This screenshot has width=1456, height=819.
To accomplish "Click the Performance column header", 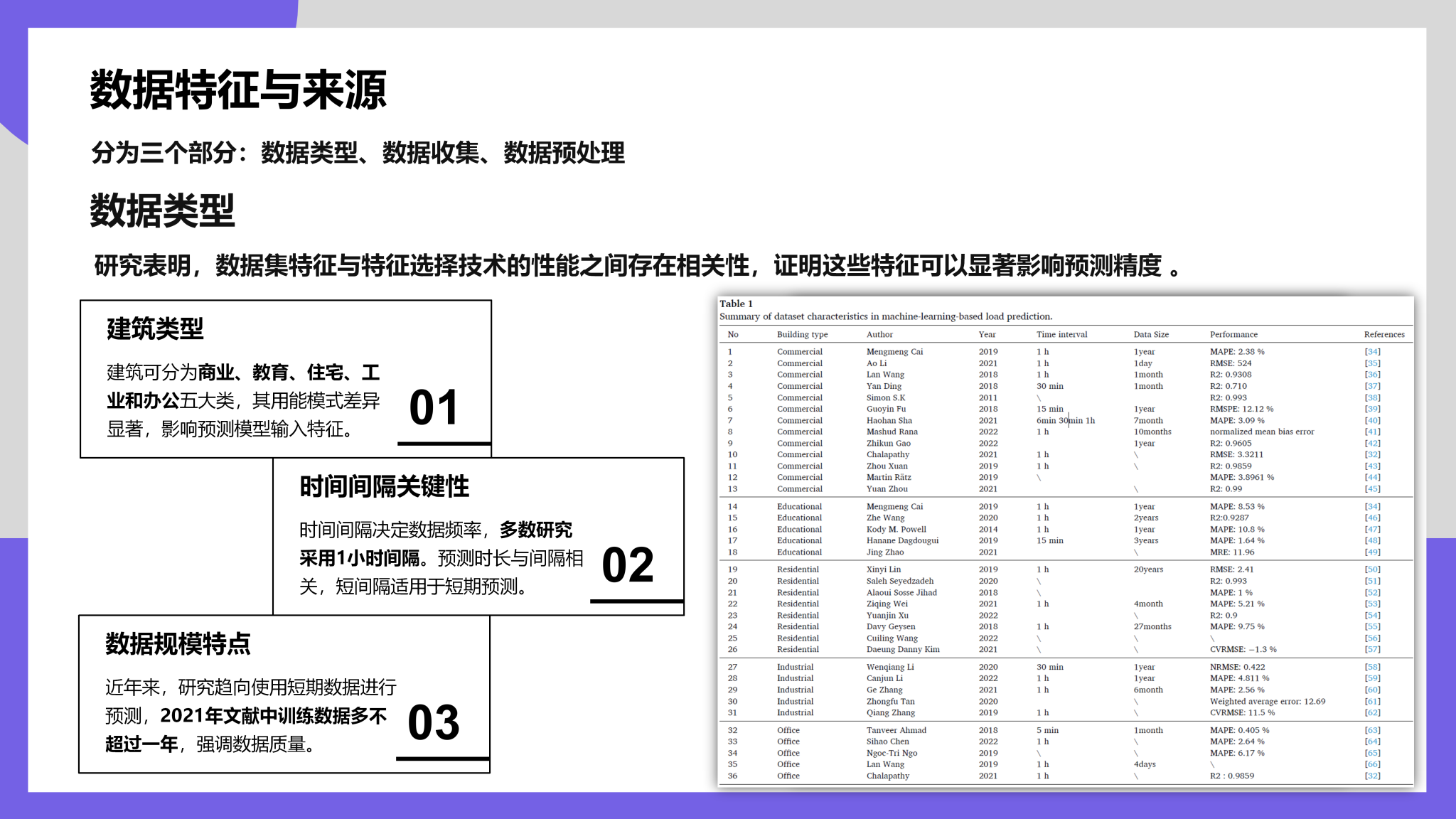I will click(1233, 334).
